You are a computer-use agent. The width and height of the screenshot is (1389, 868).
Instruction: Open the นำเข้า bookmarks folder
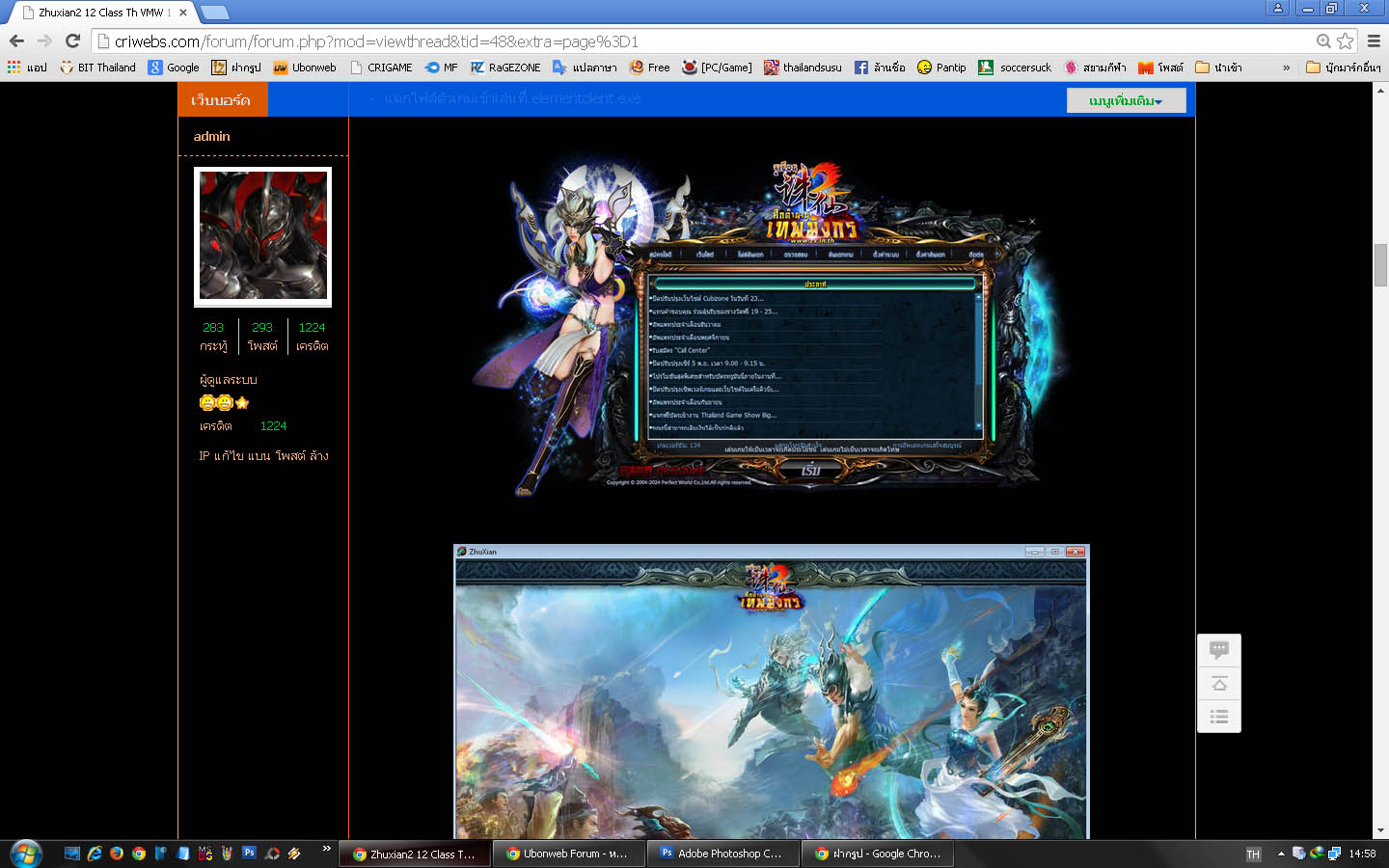pos(1218,68)
